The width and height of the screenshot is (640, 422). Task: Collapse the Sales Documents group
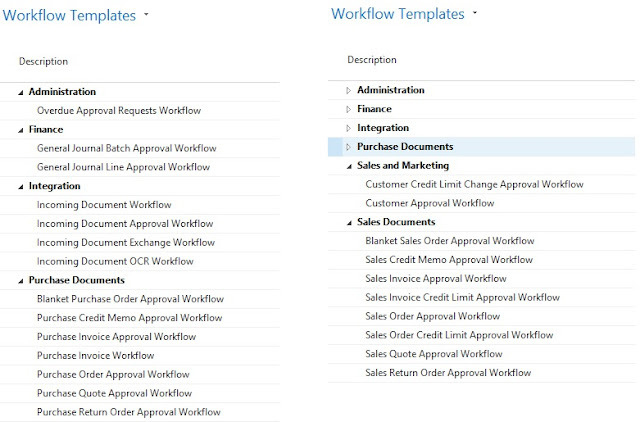pos(349,222)
